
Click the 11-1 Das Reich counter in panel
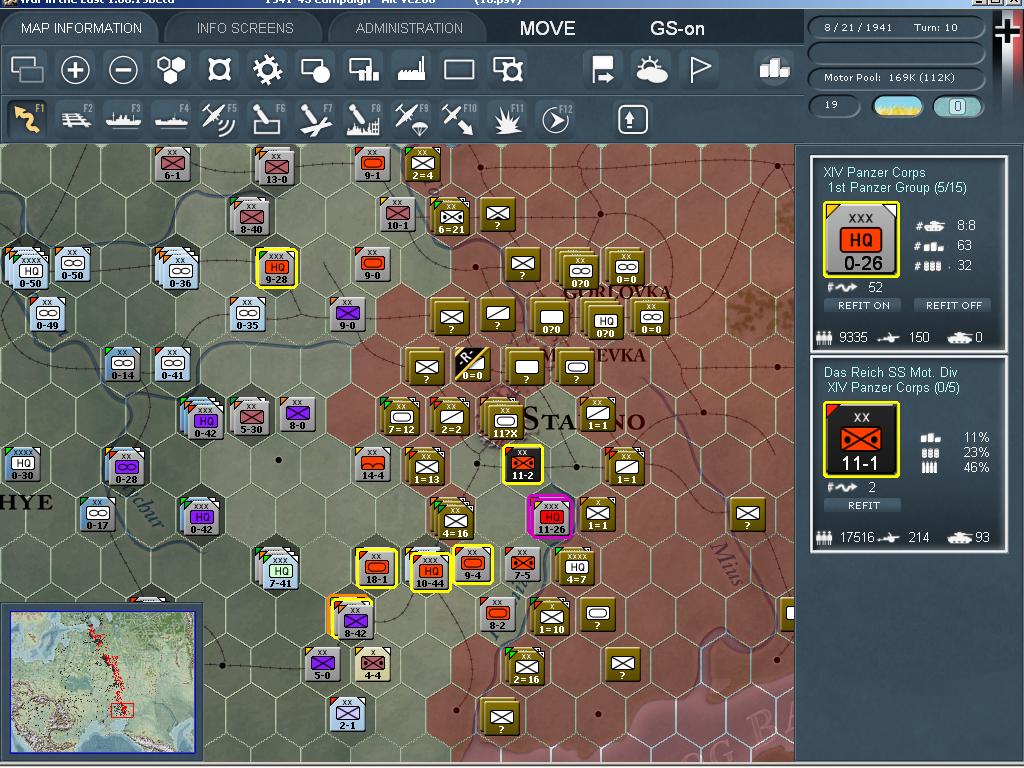(x=861, y=440)
